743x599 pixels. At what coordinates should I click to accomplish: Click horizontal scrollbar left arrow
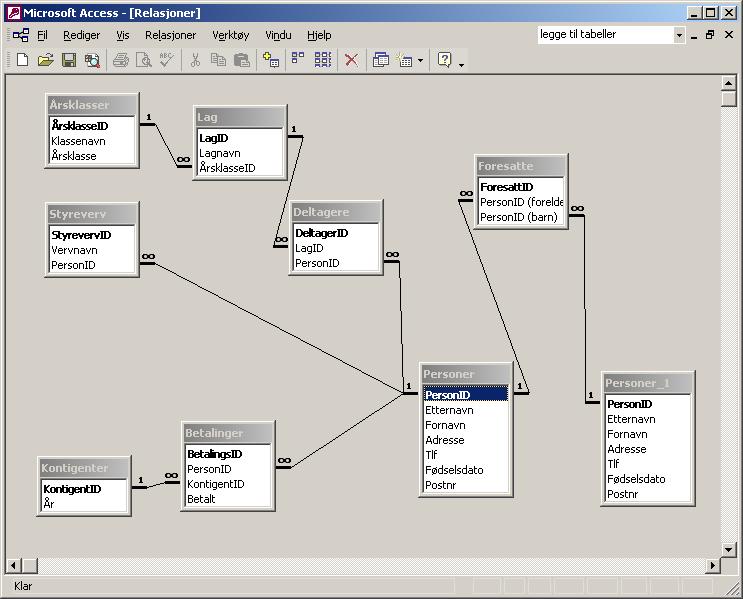pos(13,565)
